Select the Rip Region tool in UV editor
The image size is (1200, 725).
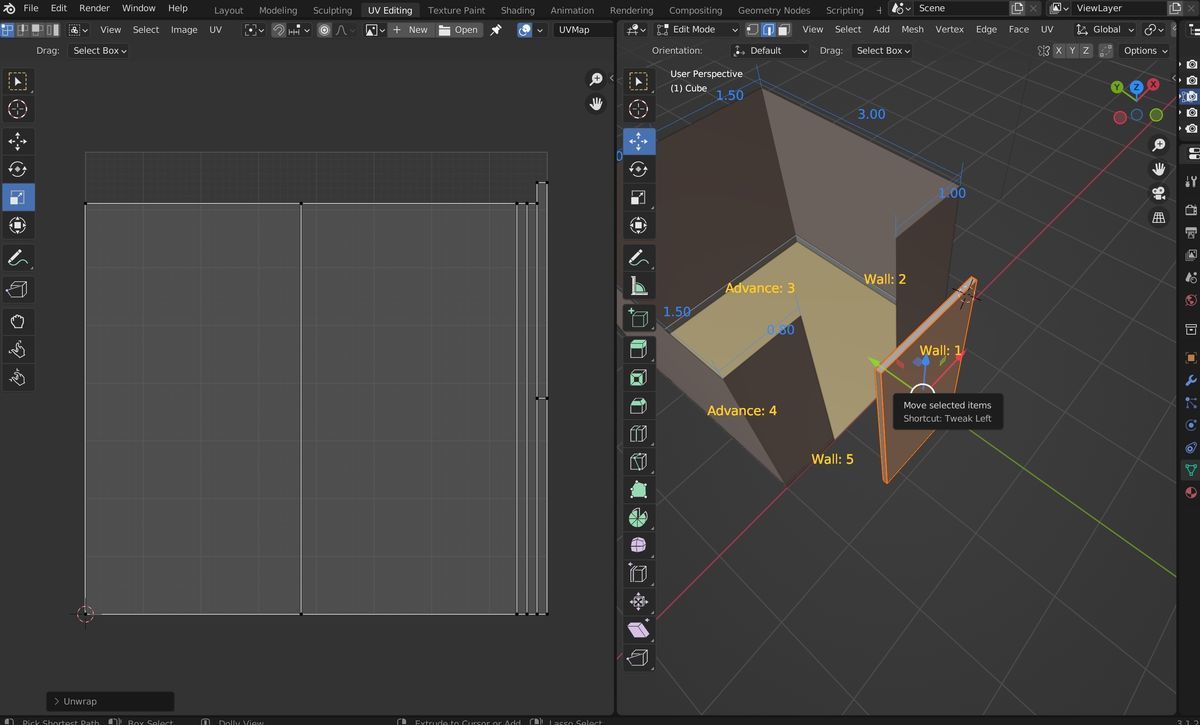coord(18,289)
